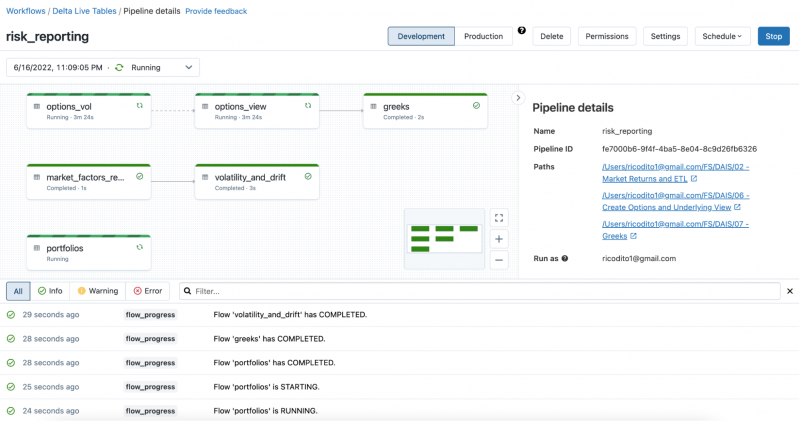
Task: Stop the running pipeline
Action: (773, 36)
